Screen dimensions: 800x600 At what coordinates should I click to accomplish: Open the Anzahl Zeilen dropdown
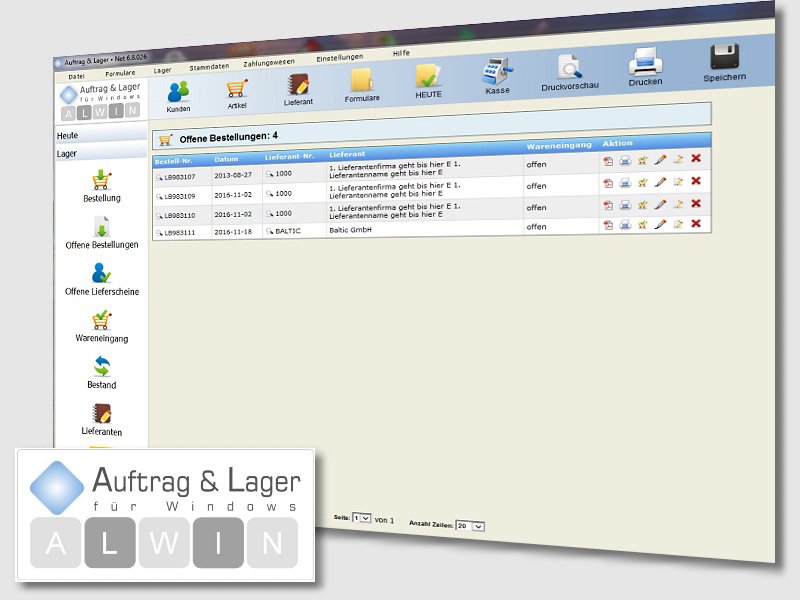470,526
